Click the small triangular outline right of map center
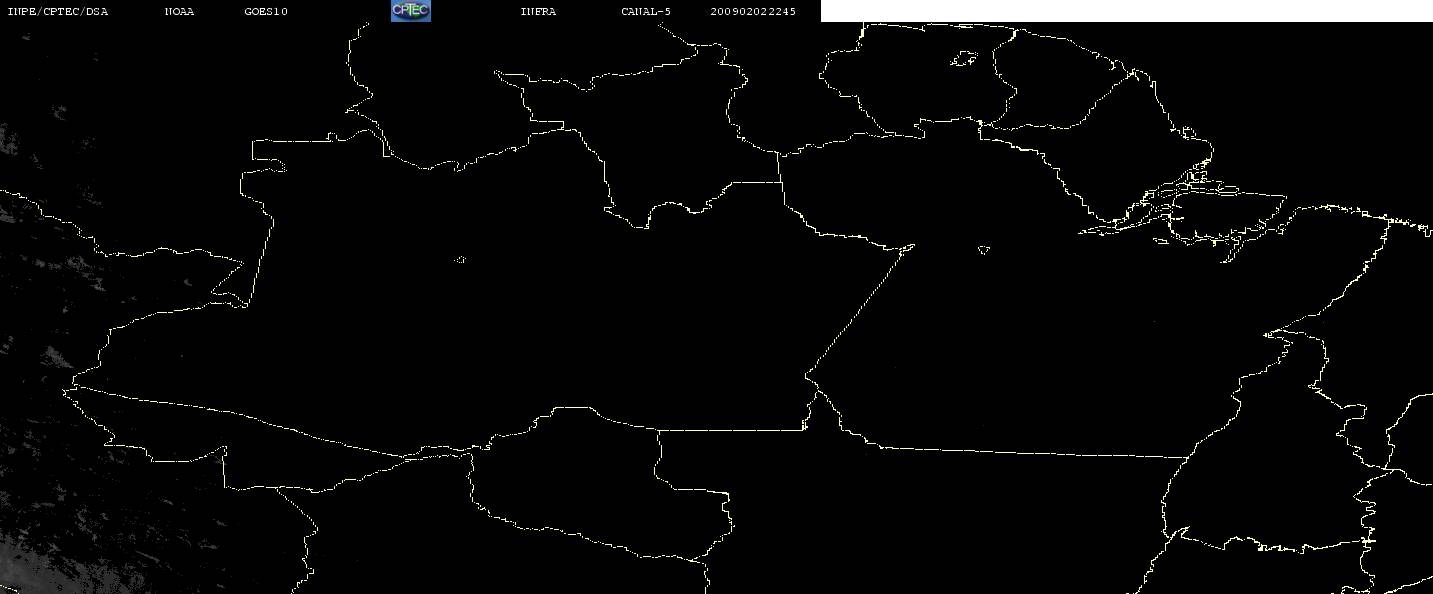 [984, 250]
